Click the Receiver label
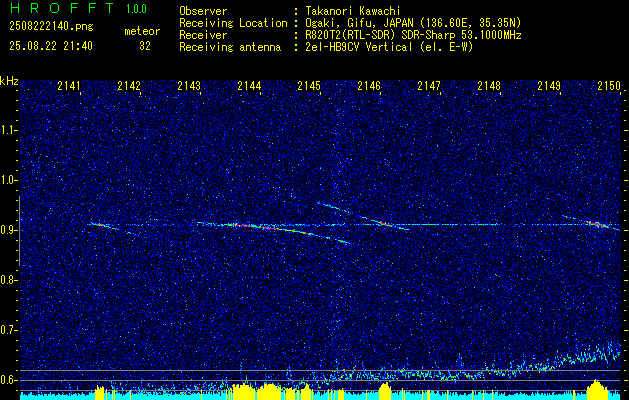Image resolution: width=629 pixels, height=400 pixels. pos(203,35)
